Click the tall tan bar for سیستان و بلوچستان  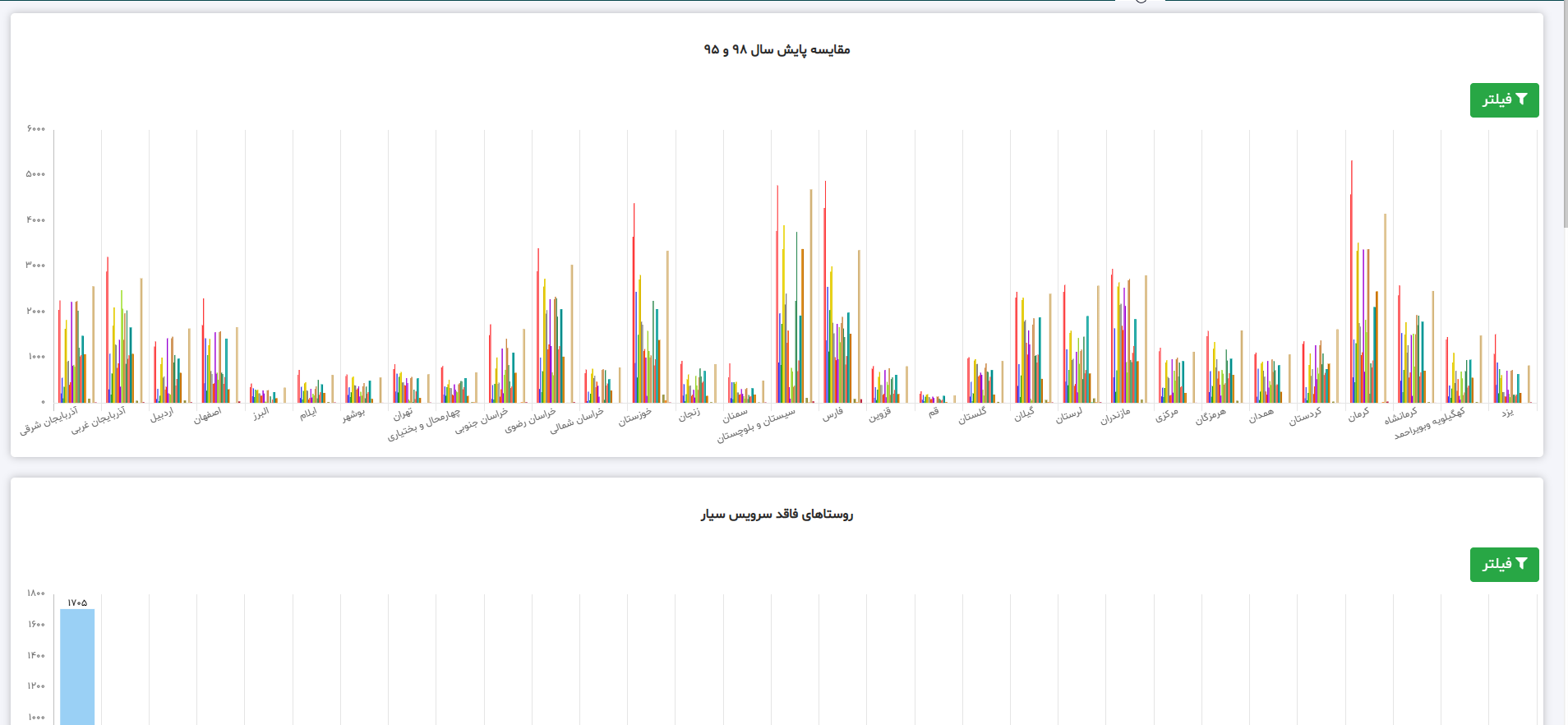[x=811, y=296]
